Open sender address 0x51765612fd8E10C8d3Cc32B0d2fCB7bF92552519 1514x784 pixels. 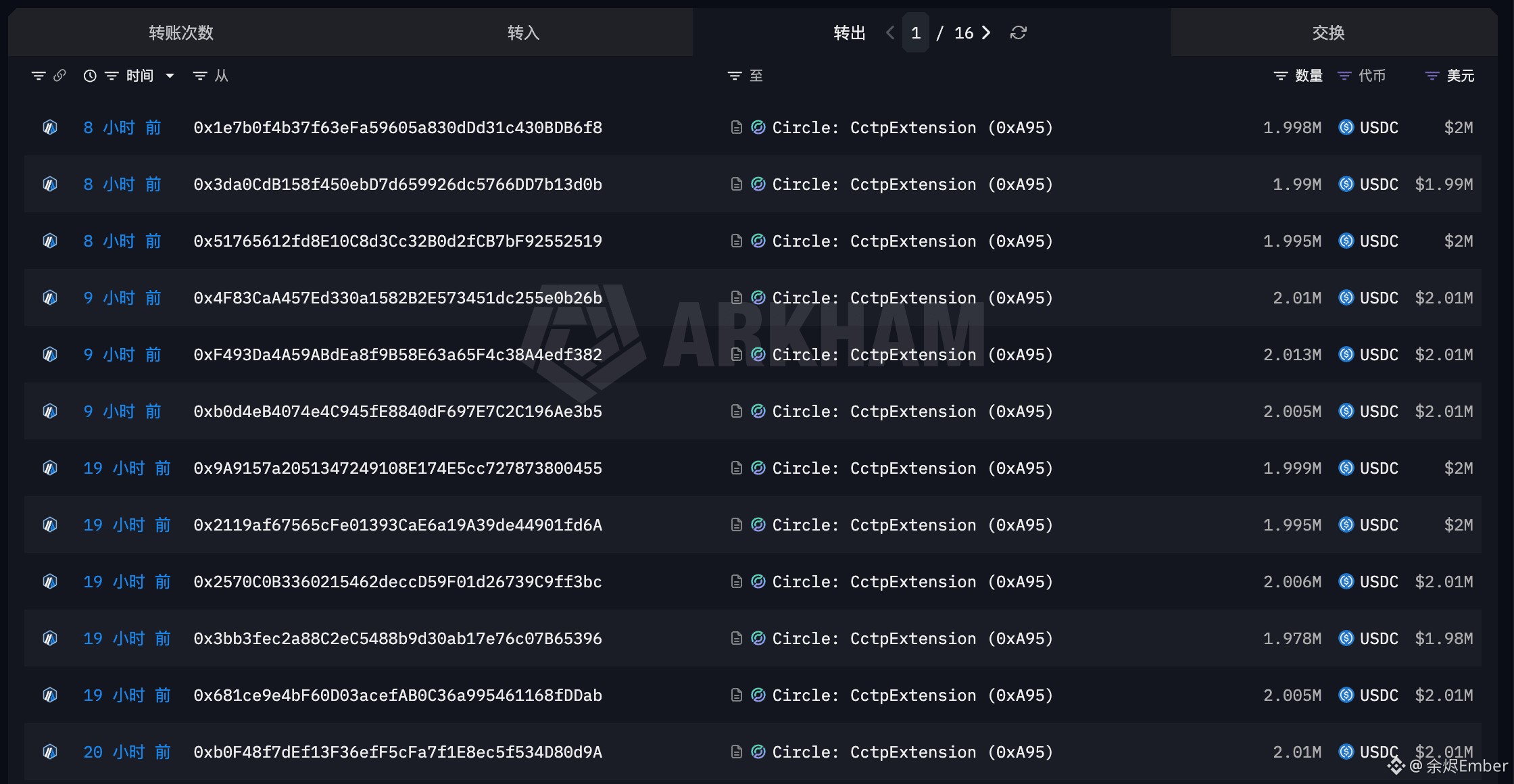(397, 241)
